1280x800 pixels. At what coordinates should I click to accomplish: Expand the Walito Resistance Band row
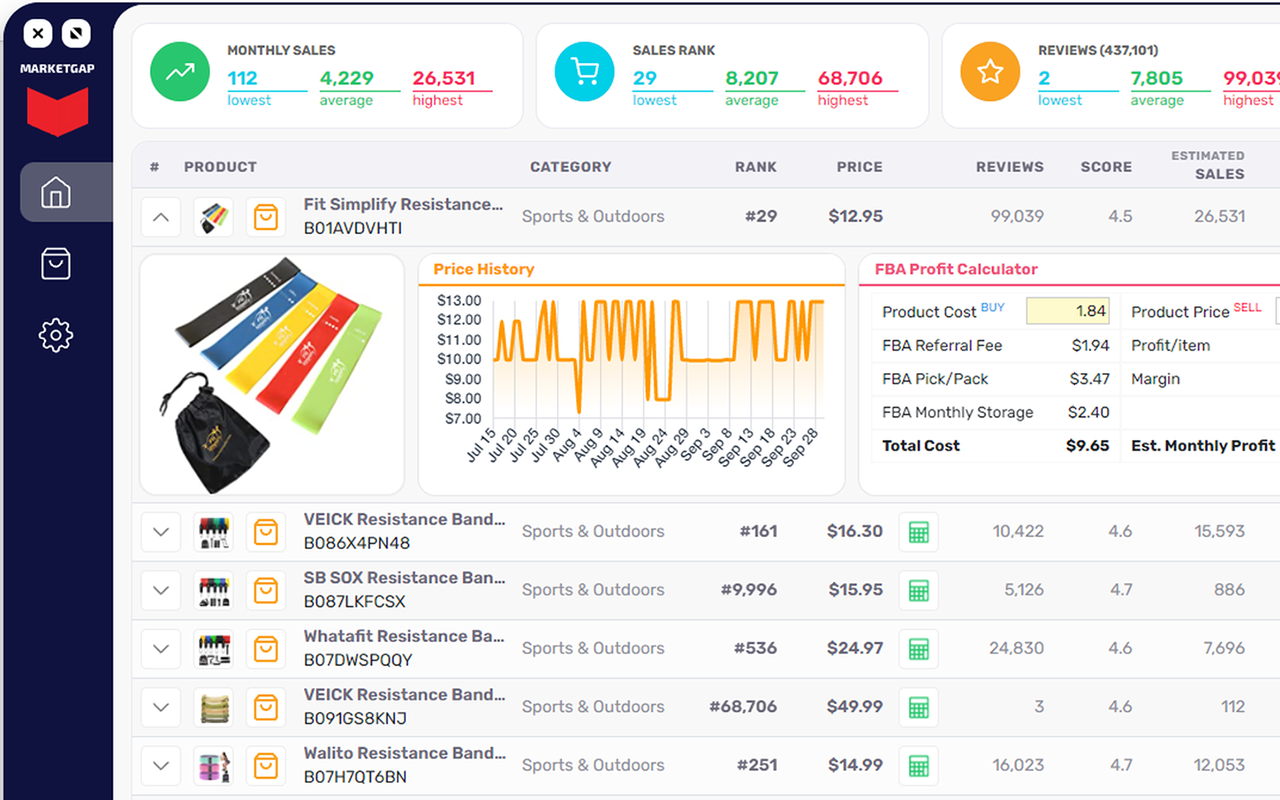point(160,765)
